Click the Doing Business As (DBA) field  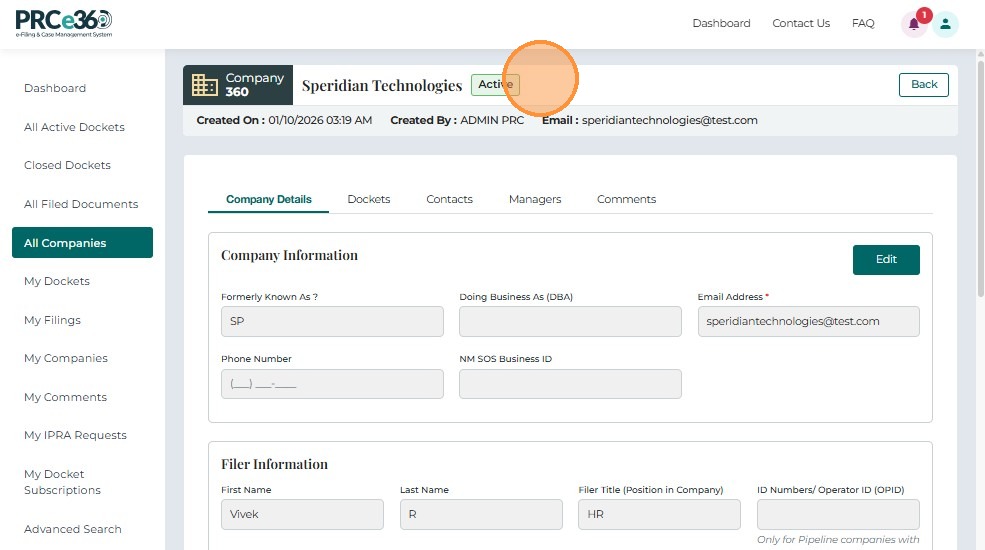click(x=570, y=321)
